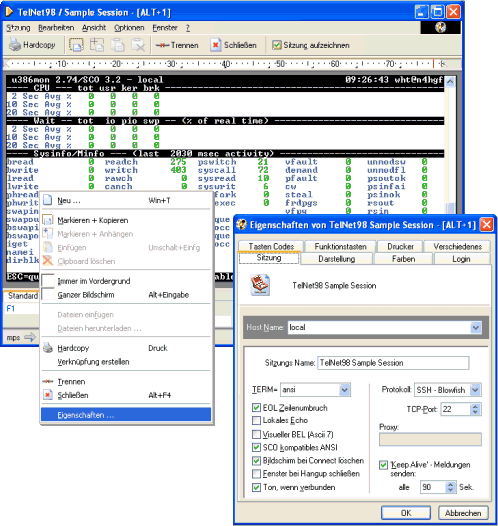Viewport: 498px width, 526px height.
Task: Click the Keep Alive seconds spinner arrows
Action: click(x=451, y=487)
